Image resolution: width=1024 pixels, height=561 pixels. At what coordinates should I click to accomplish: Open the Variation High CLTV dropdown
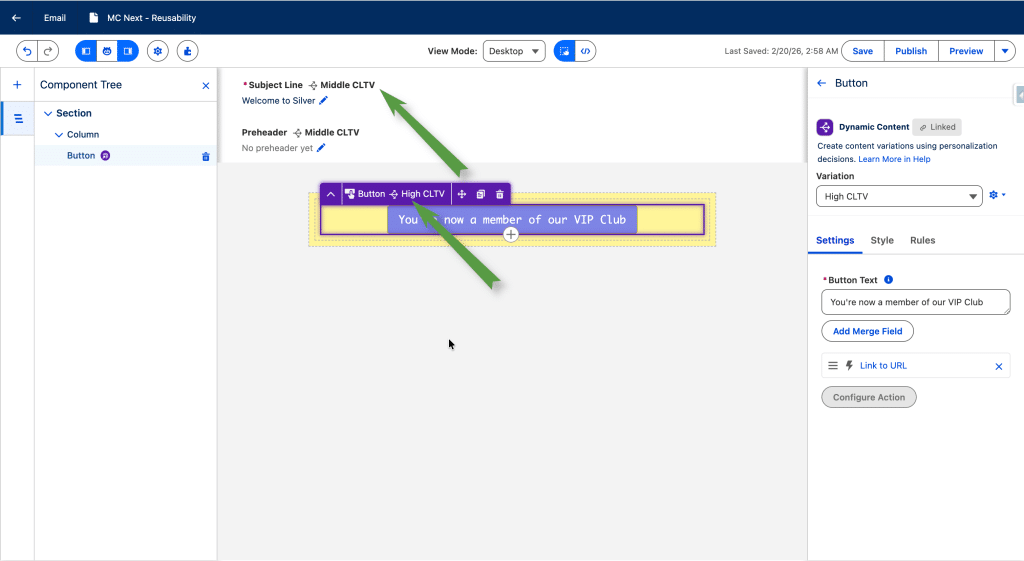(x=899, y=197)
